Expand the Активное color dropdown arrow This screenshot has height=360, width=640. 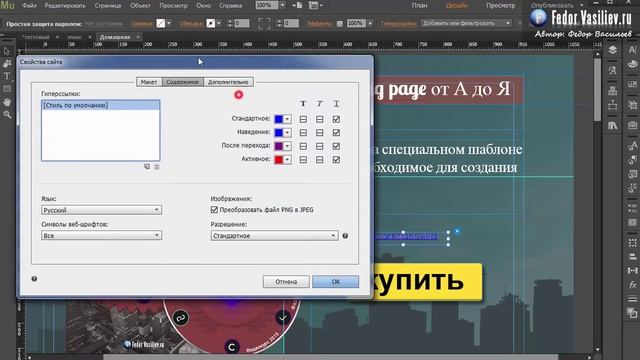287,160
